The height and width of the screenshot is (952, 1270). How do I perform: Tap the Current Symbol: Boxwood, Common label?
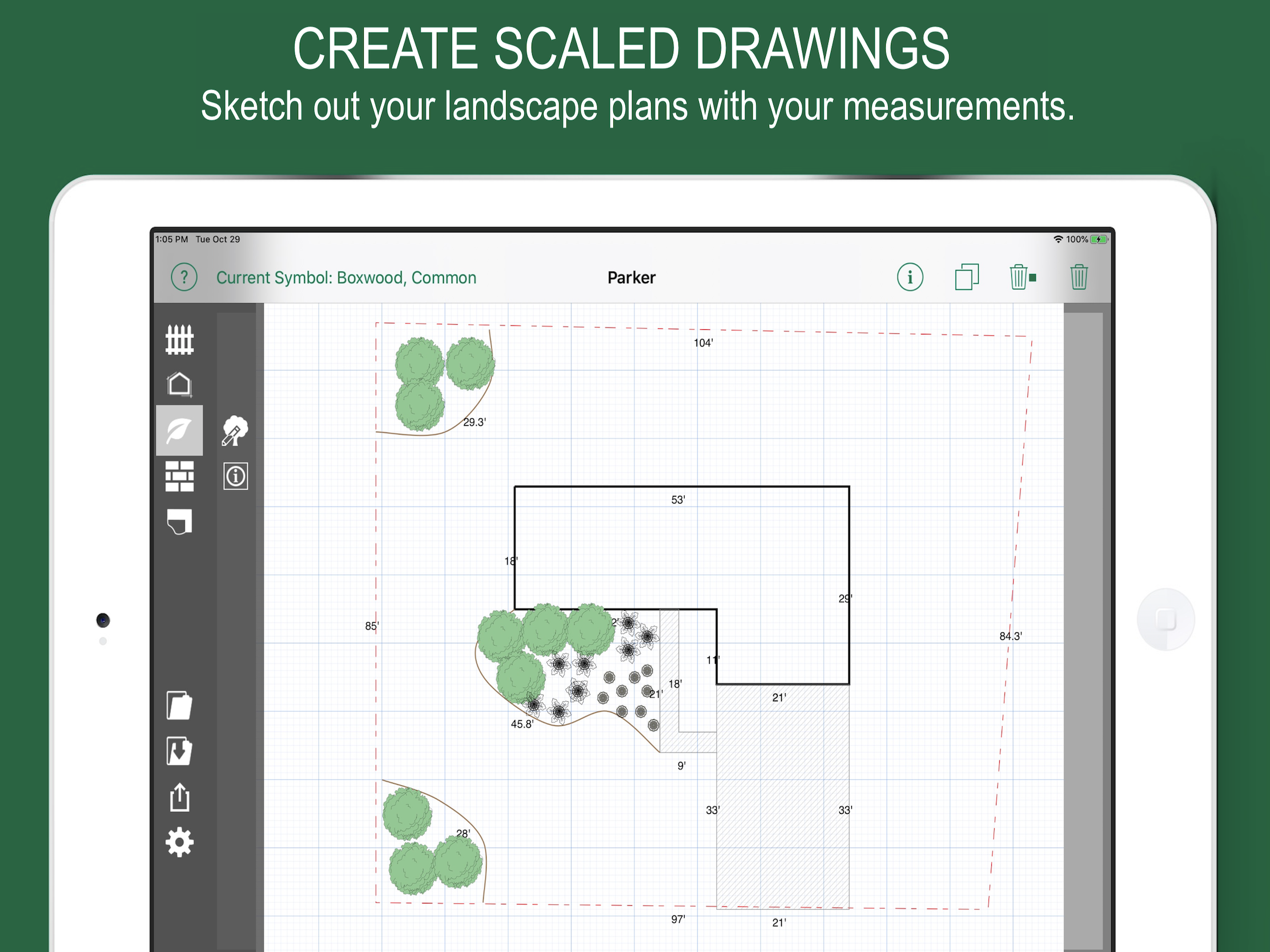tap(346, 278)
